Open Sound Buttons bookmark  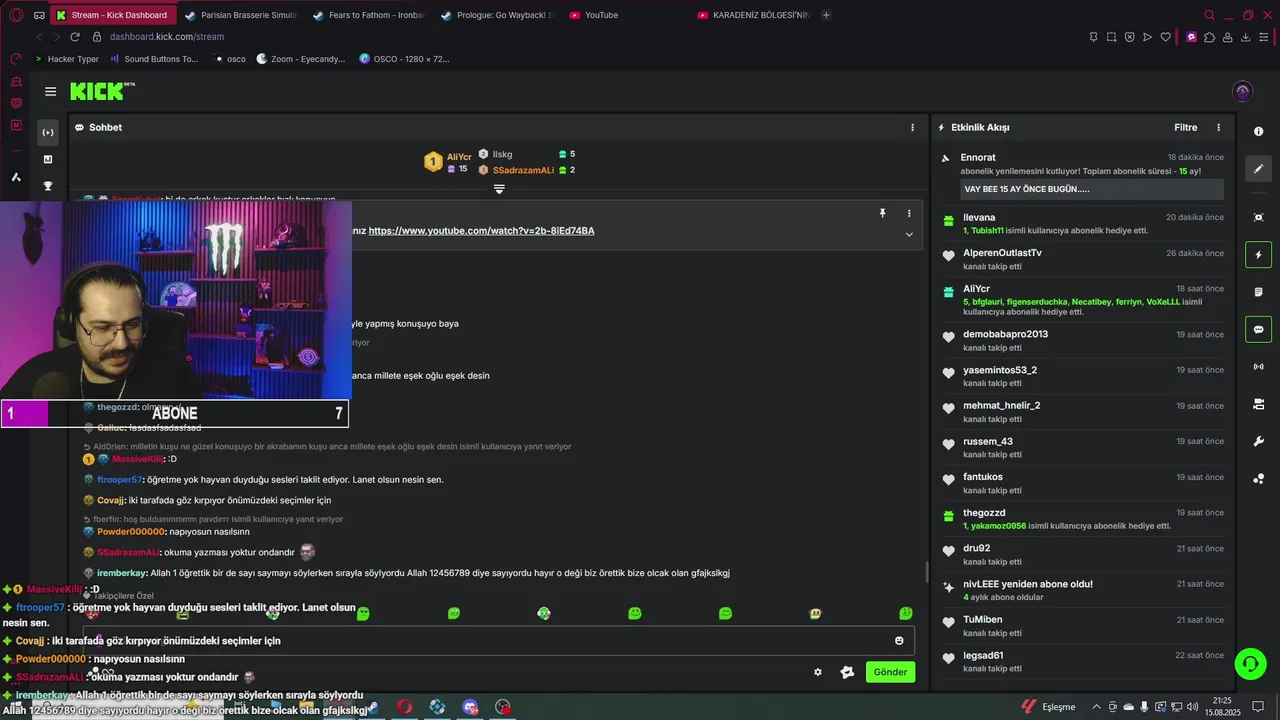tap(154, 59)
